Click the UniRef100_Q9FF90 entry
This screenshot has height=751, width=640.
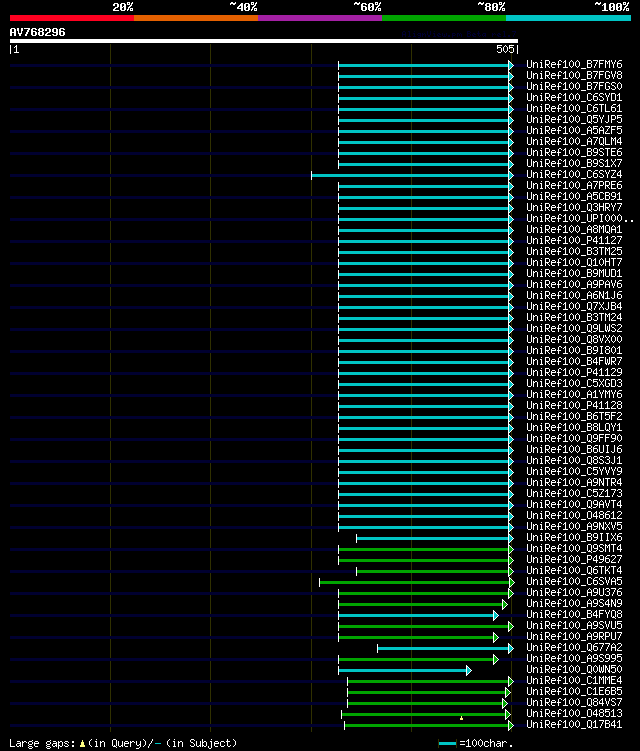[x=574, y=439]
